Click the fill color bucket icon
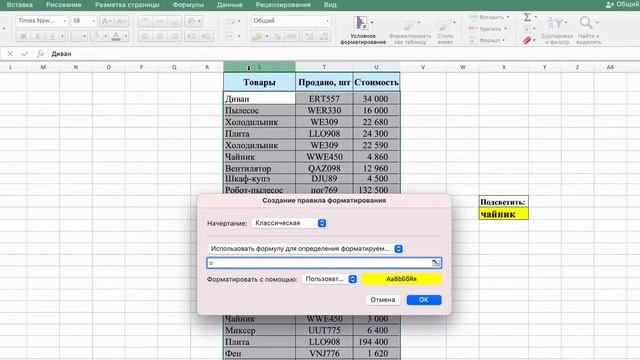This screenshot has width=640, height=360. [96, 36]
